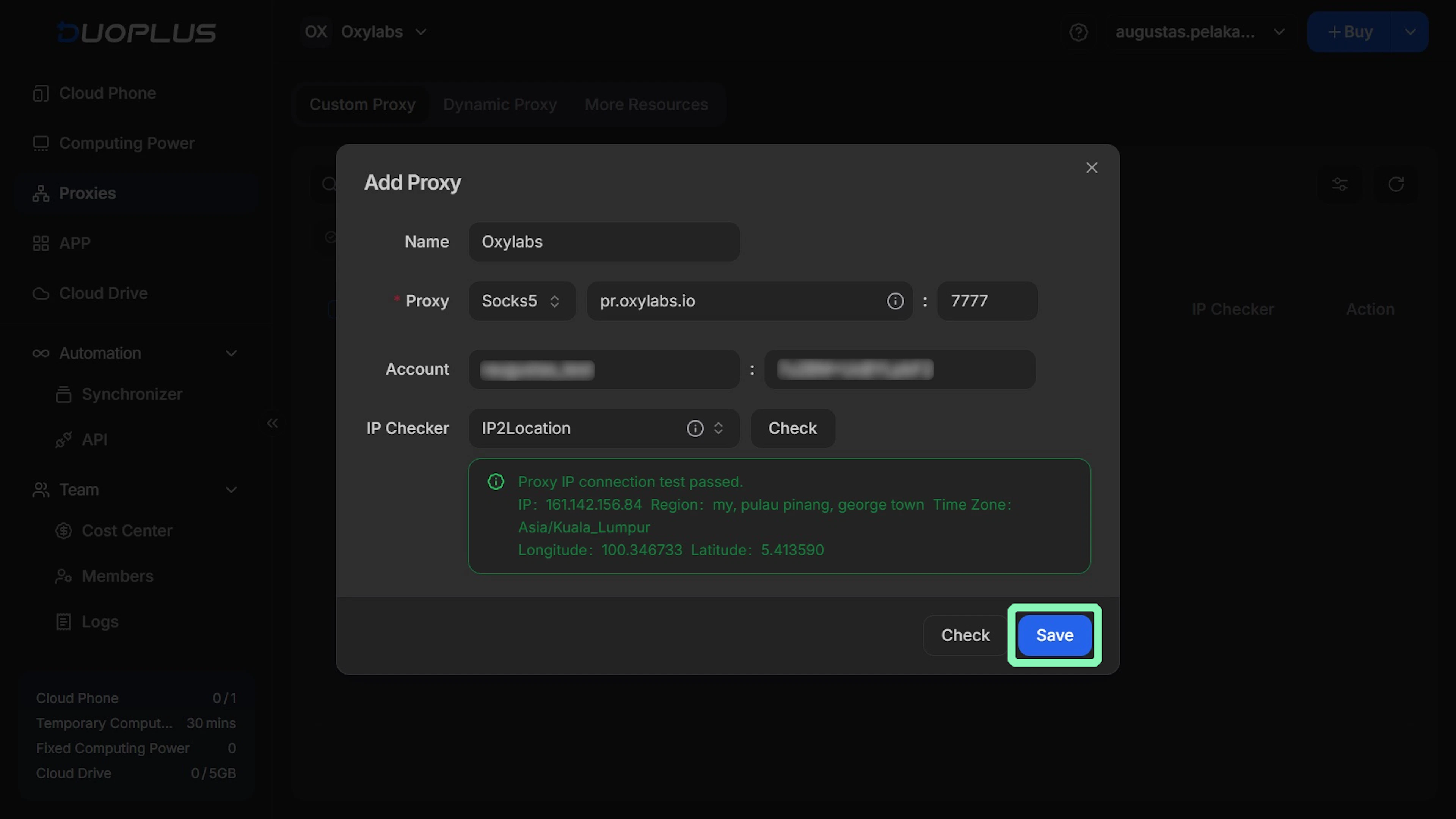Open Cost Center page
Image resolution: width=1456 pixels, height=819 pixels.
pos(127,531)
